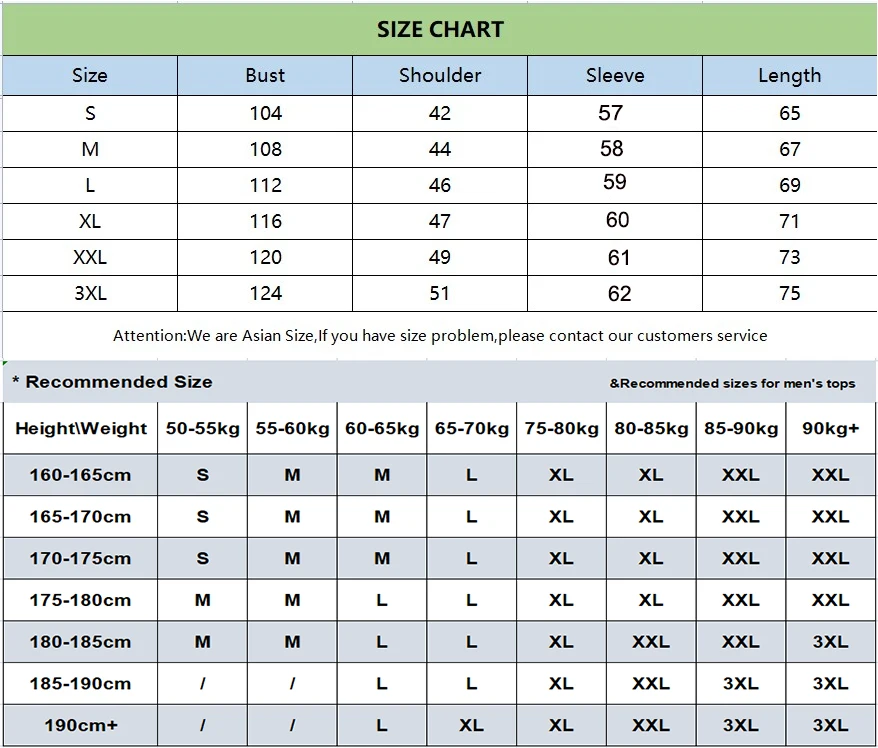
Task: Select the 85-90kg weight column header
Action: pos(741,429)
